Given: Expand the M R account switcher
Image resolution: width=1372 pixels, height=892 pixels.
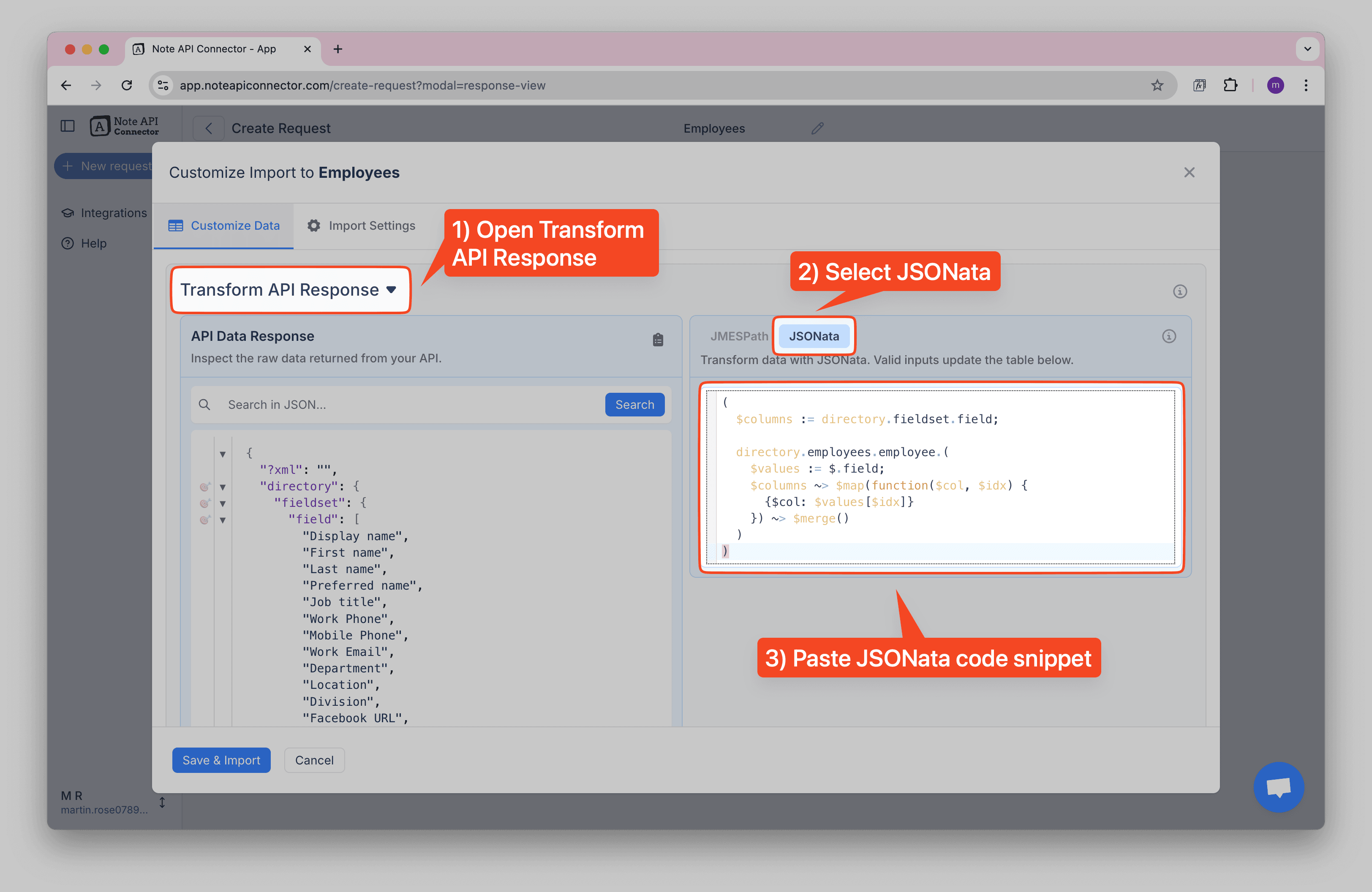Looking at the screenshot, I should (162, 802).
